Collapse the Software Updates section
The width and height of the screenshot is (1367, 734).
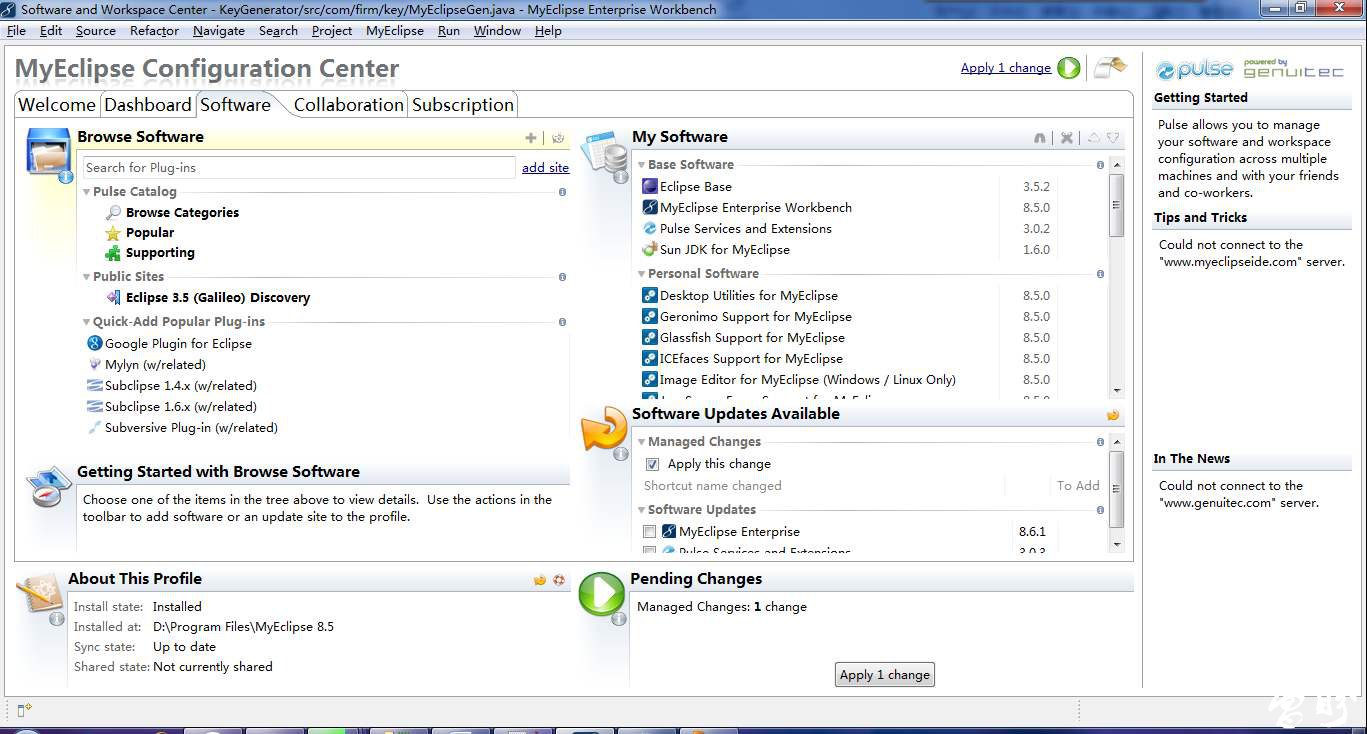(x=641, y=510)
